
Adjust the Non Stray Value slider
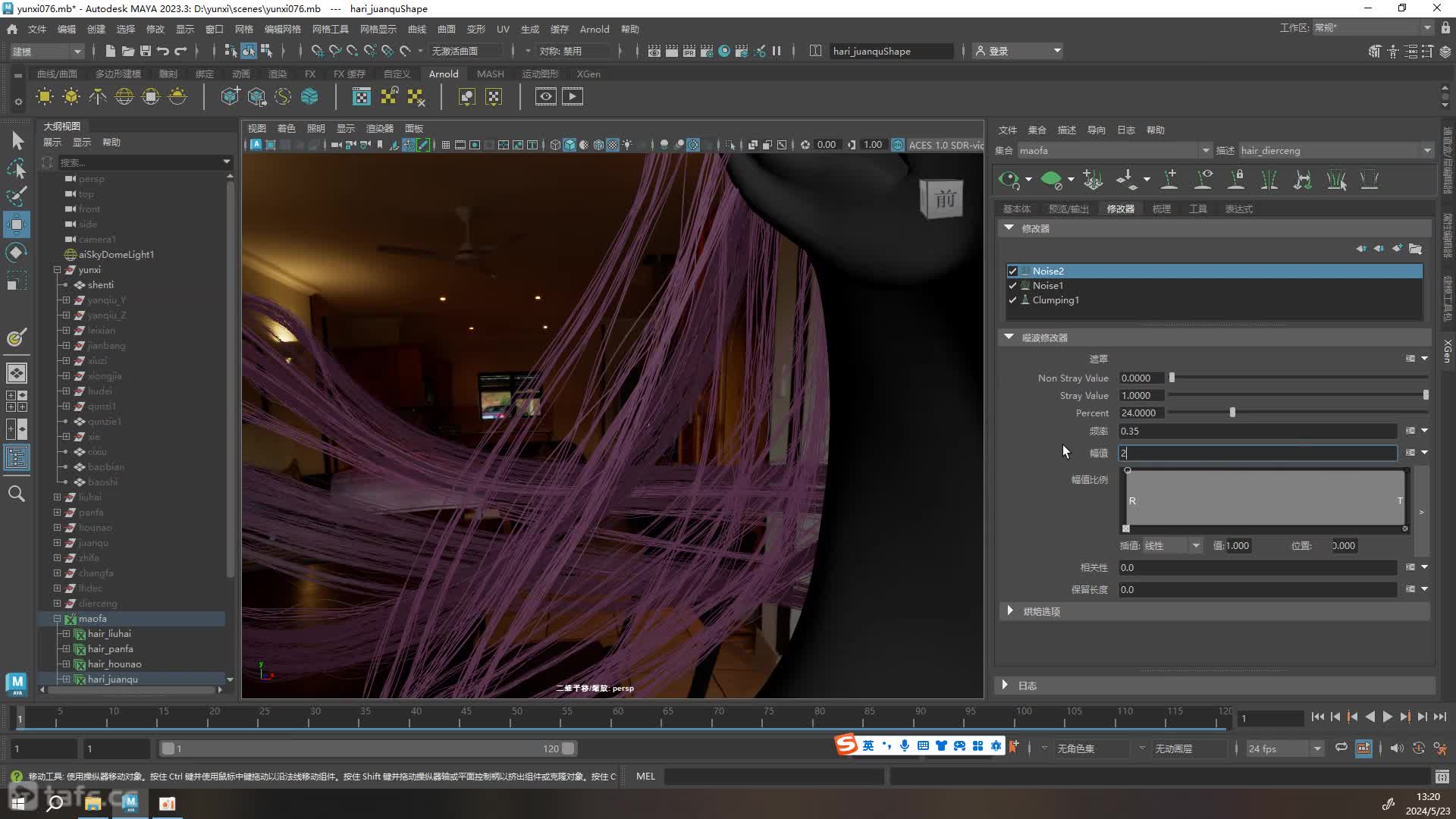pyautogui.click(x=1172, y=378)
